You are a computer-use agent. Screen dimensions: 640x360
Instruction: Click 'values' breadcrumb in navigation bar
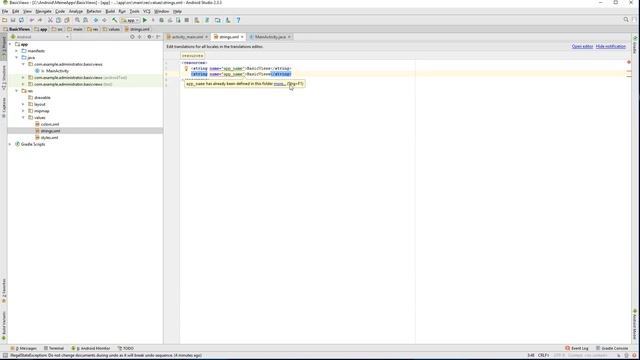pyautogui.click(x=111, y=29)
